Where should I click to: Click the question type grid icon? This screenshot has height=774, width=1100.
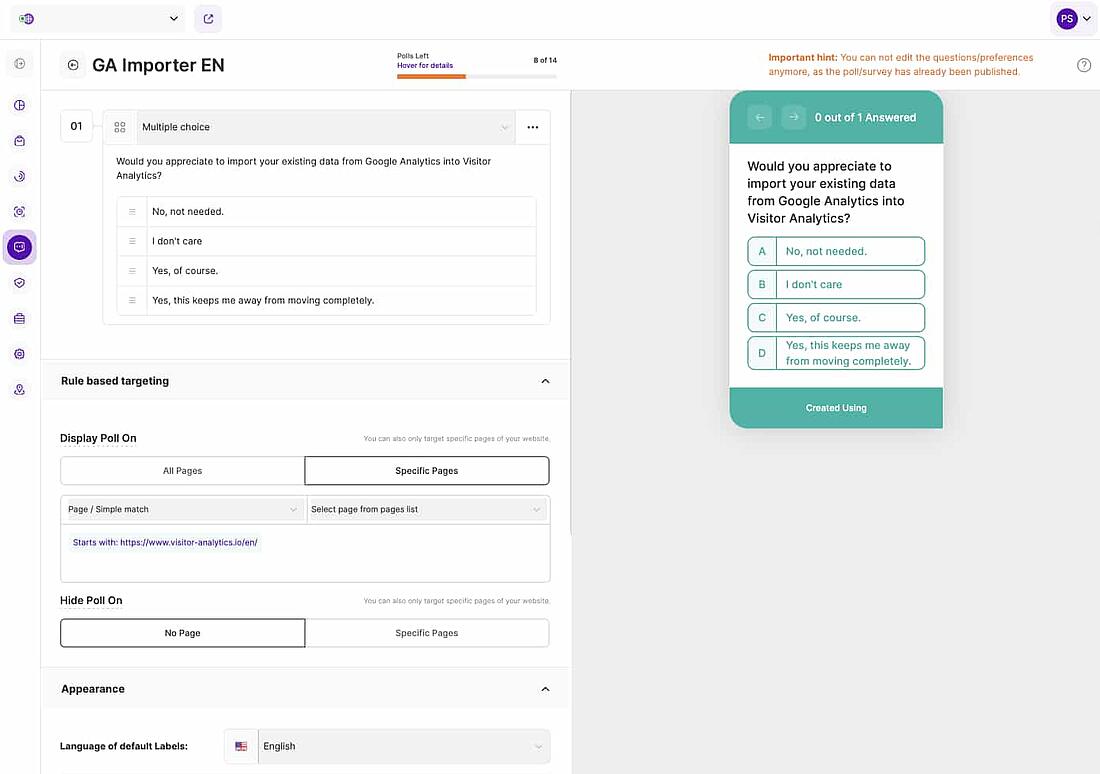click(x=120, y=127)
